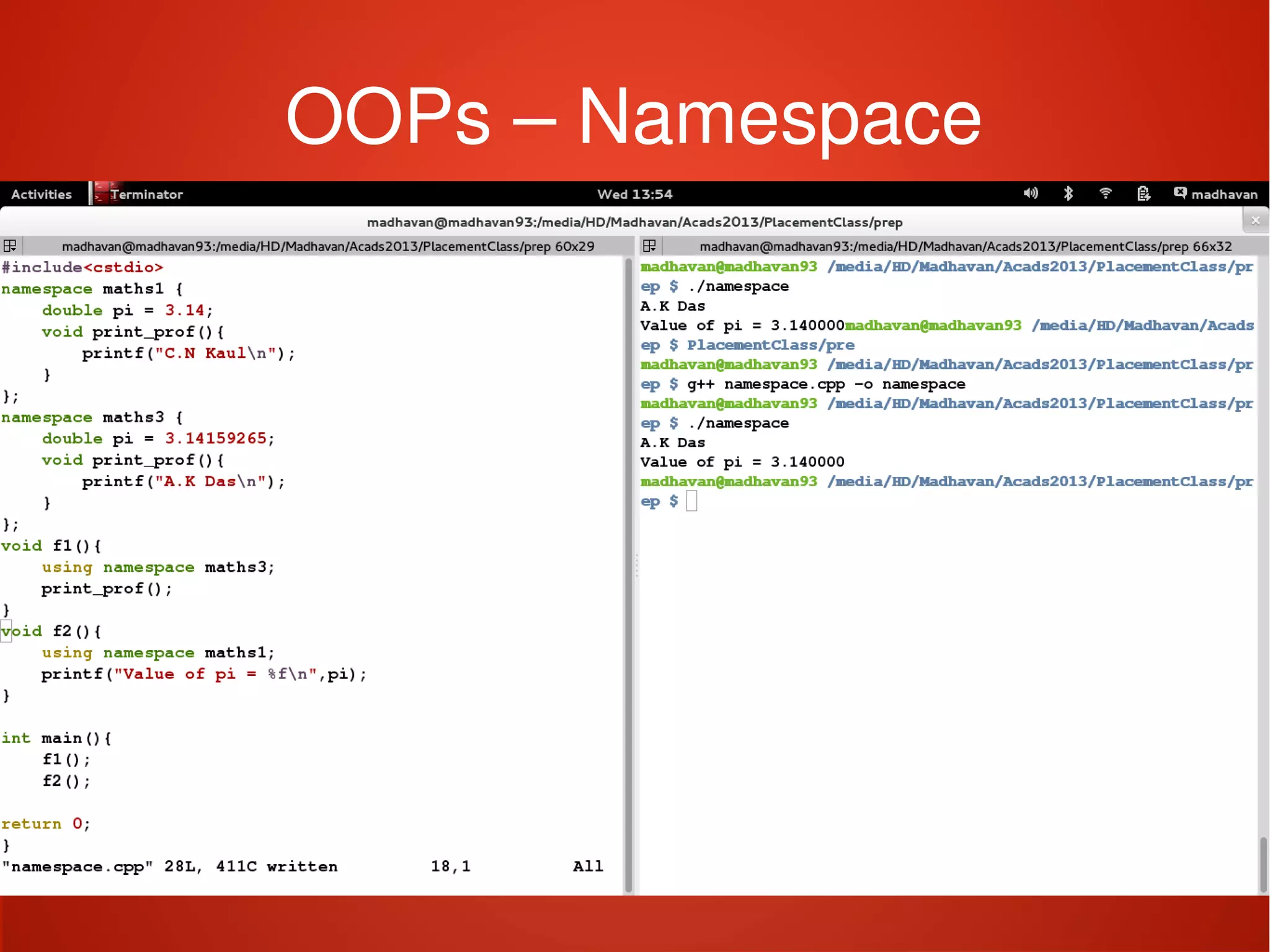Click the left pane title bar 60x29
This screenshot has height=952, width=1270.
tap(327, 246)
